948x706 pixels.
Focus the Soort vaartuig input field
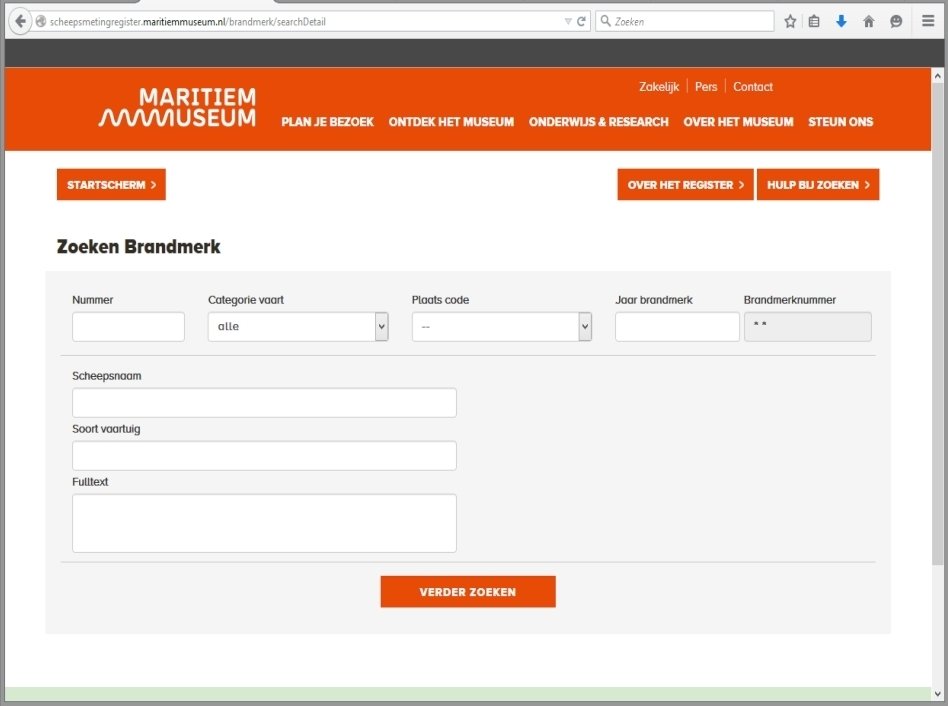point(264,456)
